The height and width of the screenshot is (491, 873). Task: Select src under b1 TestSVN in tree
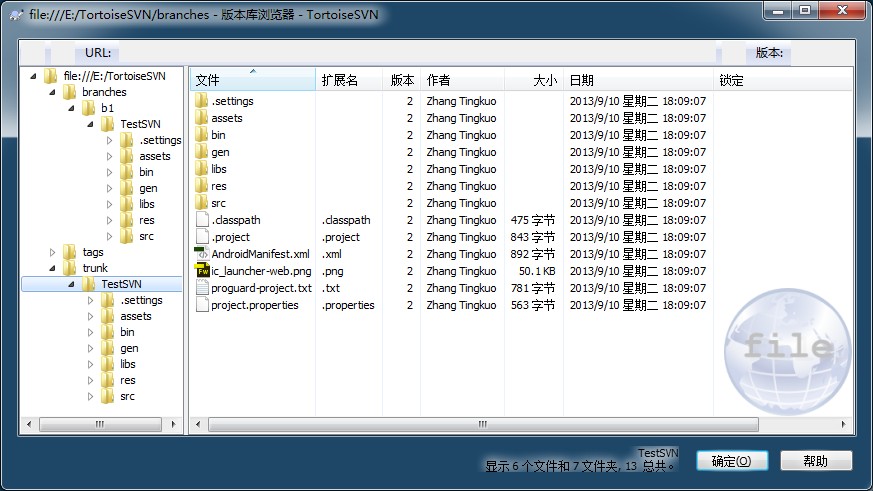(146, 236)
